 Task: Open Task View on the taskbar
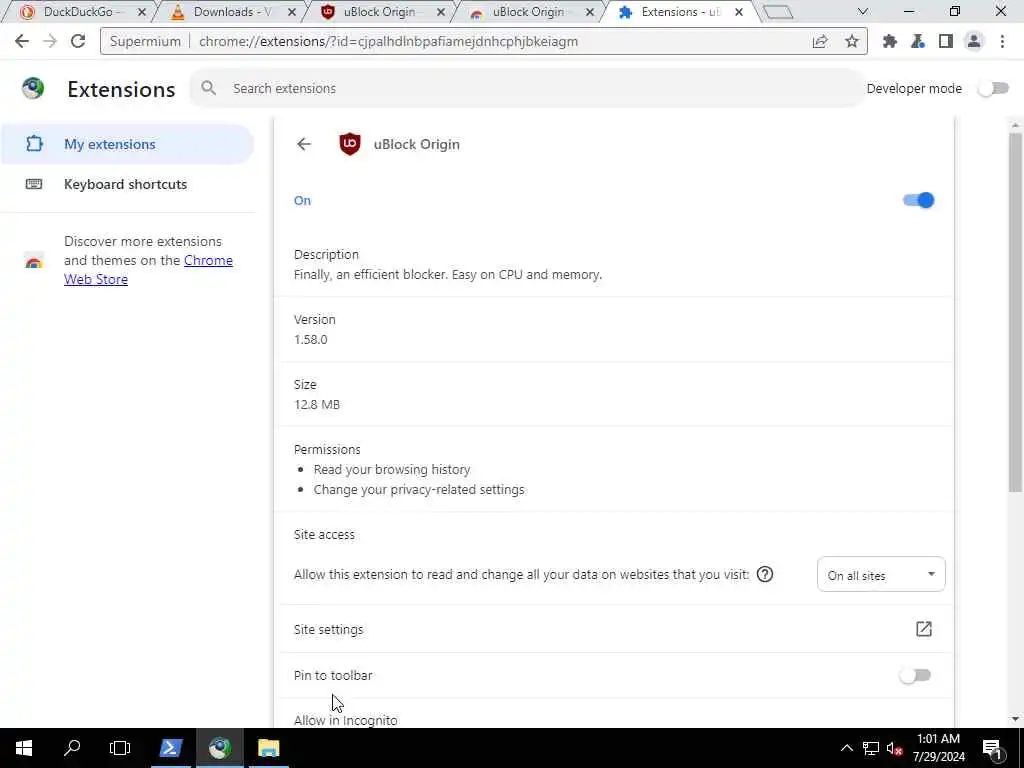120,748
